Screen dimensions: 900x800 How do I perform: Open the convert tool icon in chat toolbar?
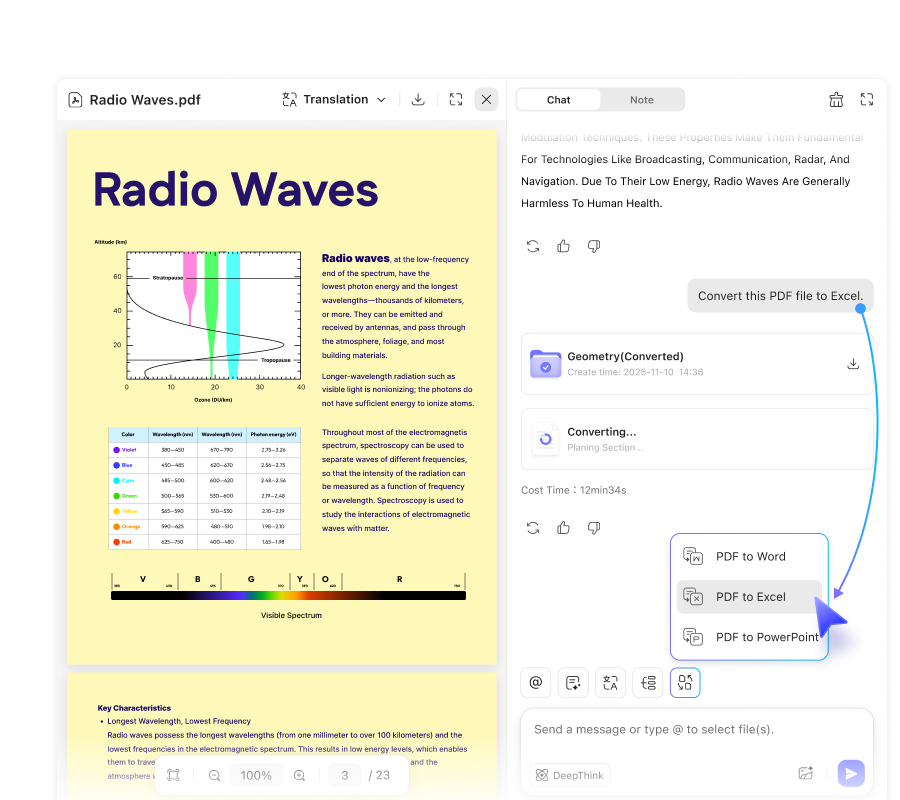(684, 682)
